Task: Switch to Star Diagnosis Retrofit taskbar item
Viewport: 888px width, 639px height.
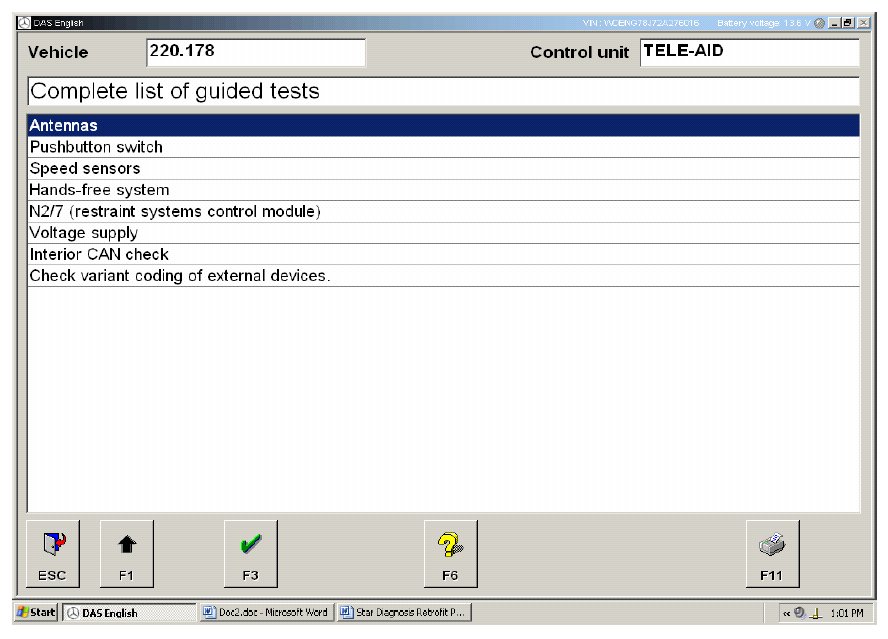Action: coord(404,612)
